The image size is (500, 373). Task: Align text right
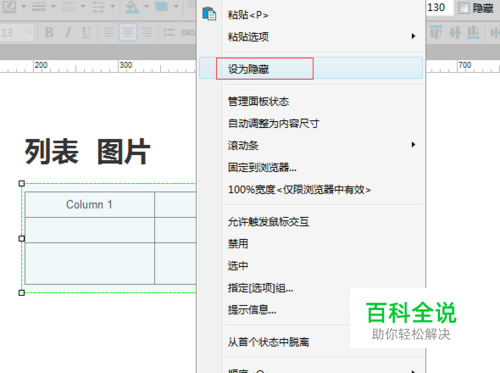click(147, 32)
